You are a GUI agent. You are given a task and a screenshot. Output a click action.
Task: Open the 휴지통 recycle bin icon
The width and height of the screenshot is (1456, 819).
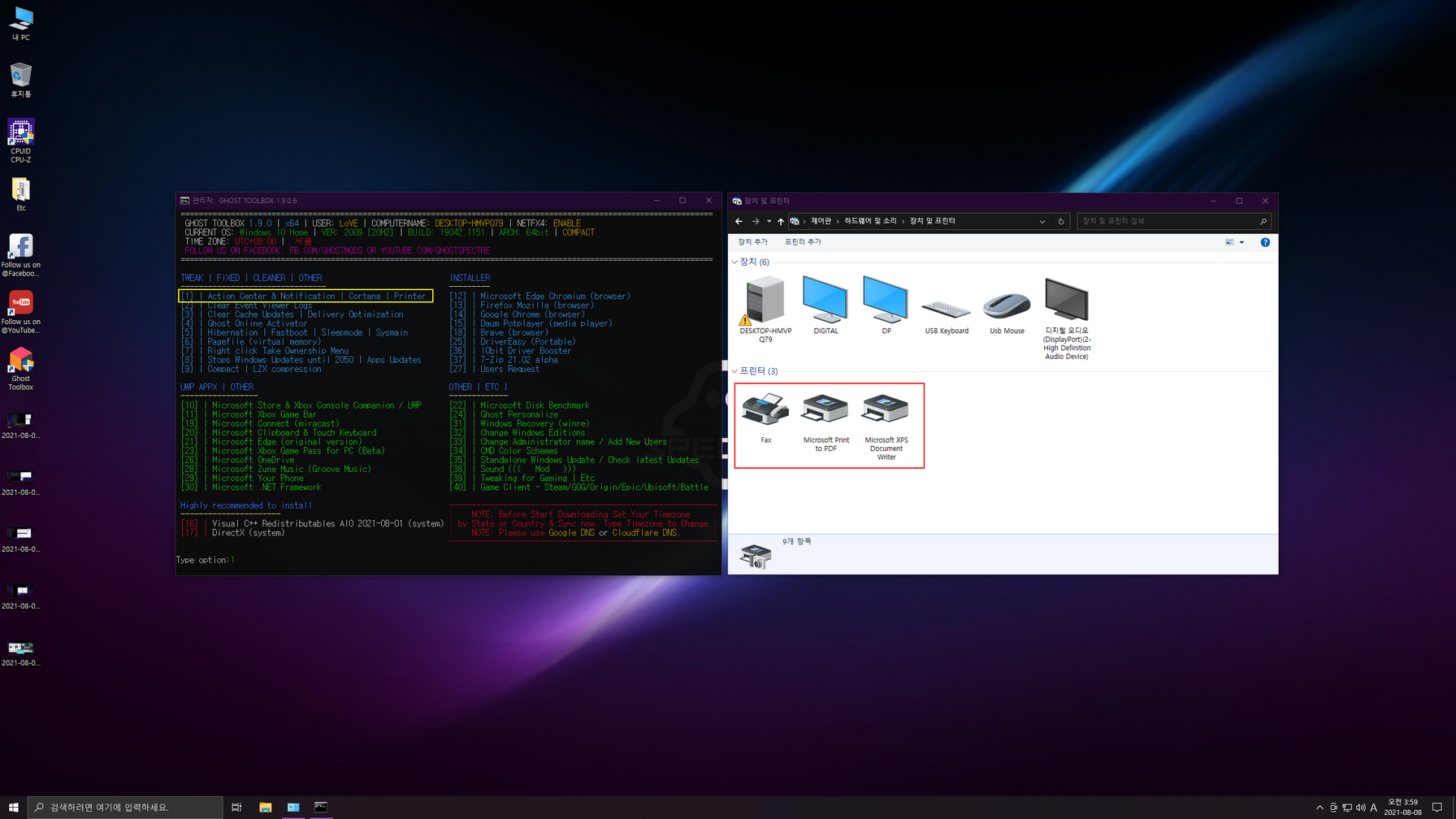coord(21,80)
